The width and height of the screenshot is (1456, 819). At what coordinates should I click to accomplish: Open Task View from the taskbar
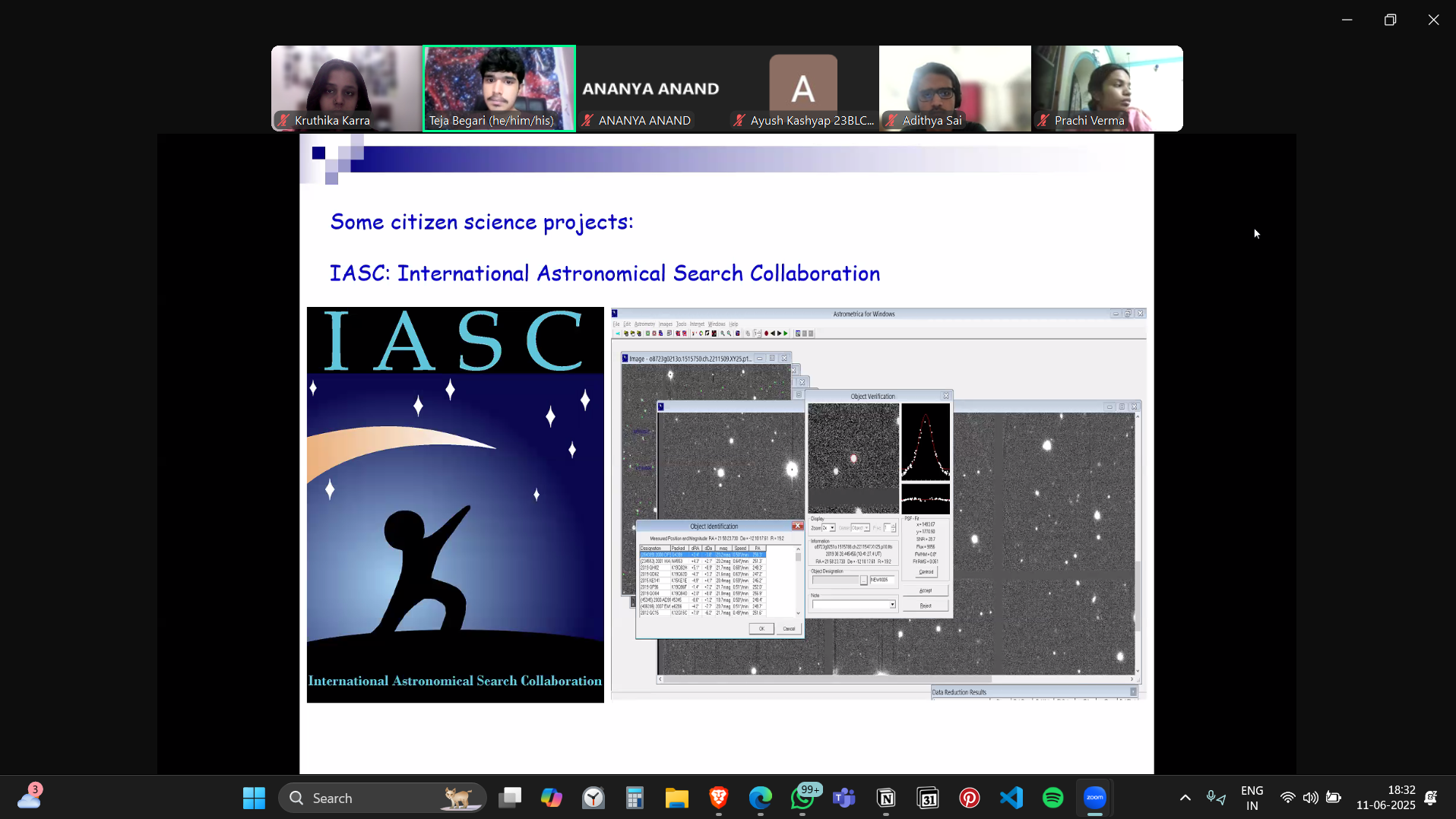pyautogui.click(x=510, y=798)
